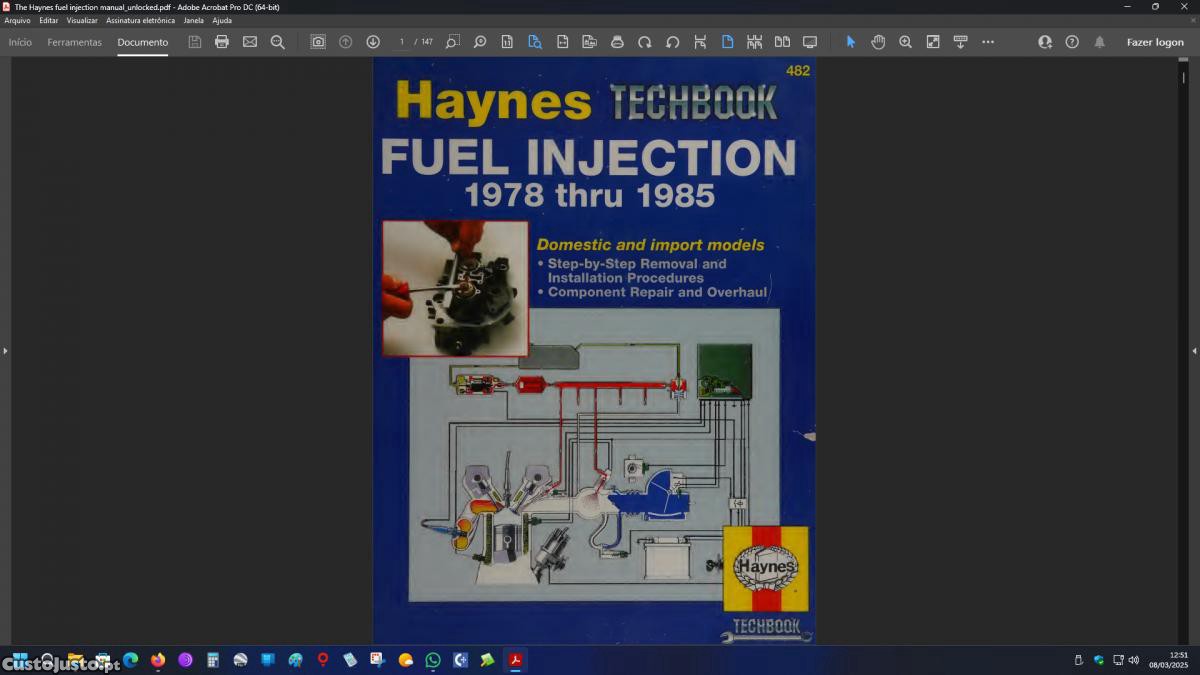Click the Fazer logon button

point(1155,42)
